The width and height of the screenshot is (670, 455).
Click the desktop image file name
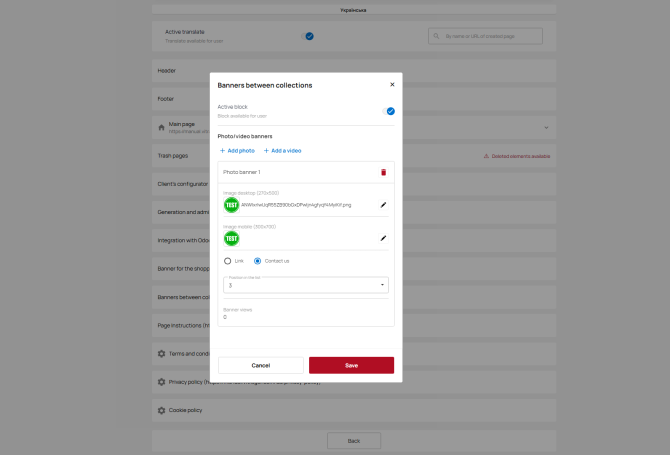tap(296, 205)
